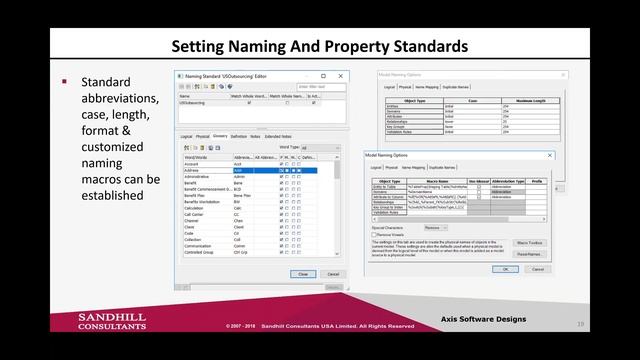Click the last icon in the Glossary tab toolbar
Screen dimensions: 640x360
(218, 148)
